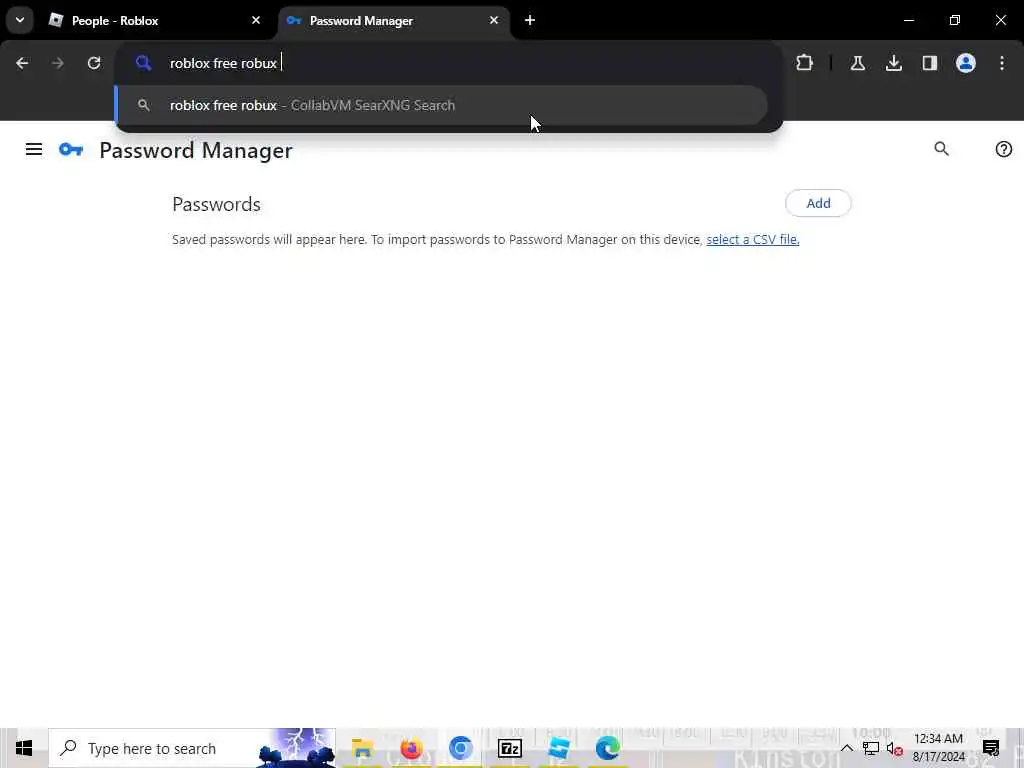Open the notification center icon
This screenshot has width=1024, height=768.
(991, 748)
